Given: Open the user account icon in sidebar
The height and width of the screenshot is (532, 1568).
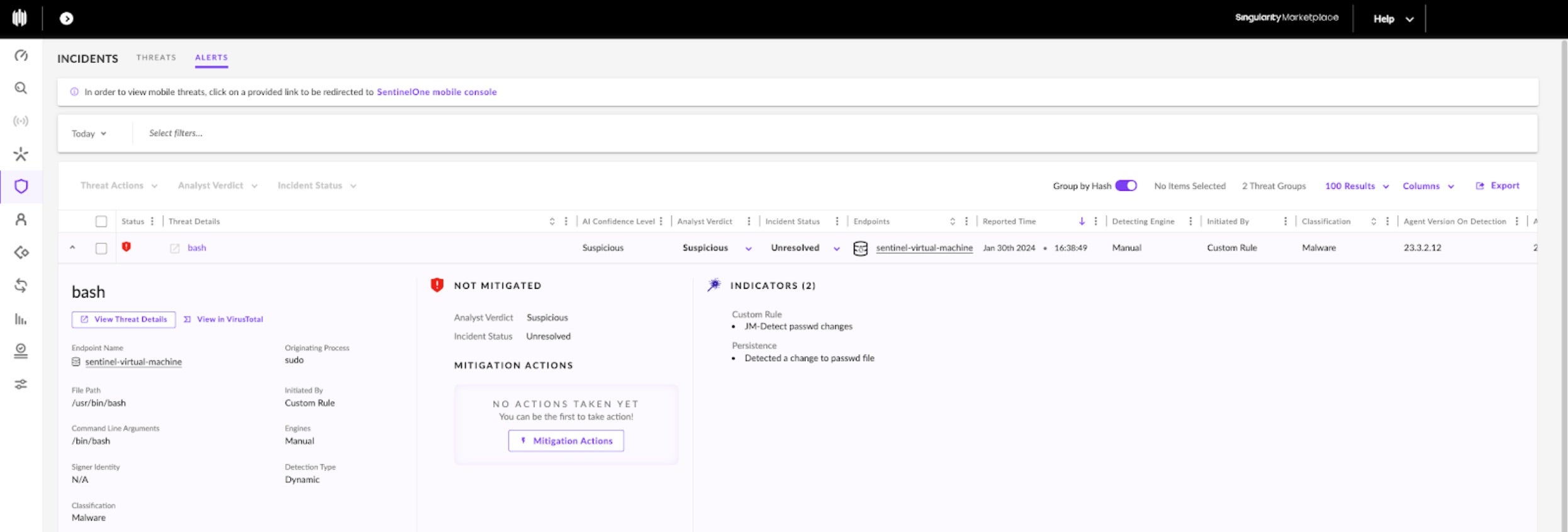Looking at the screenshot, I should [x=21, y=219].
